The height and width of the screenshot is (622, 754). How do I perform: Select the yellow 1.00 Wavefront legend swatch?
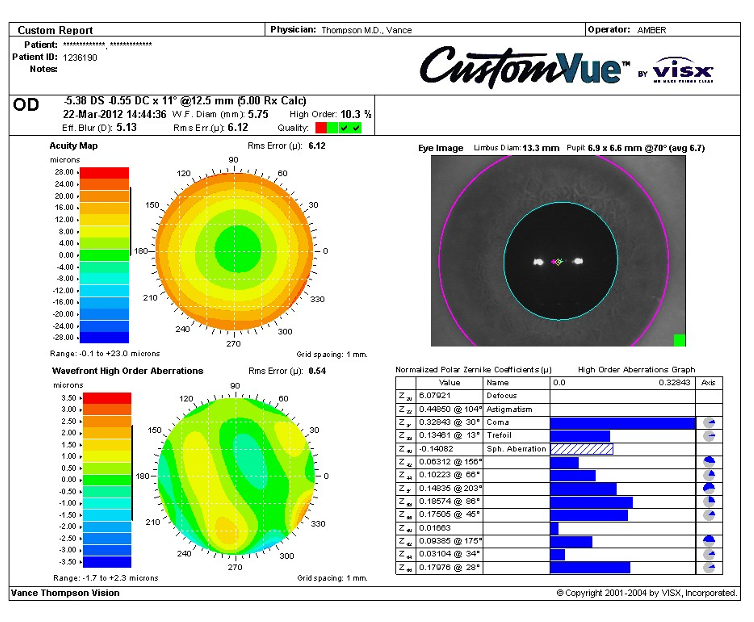(107, 456)
